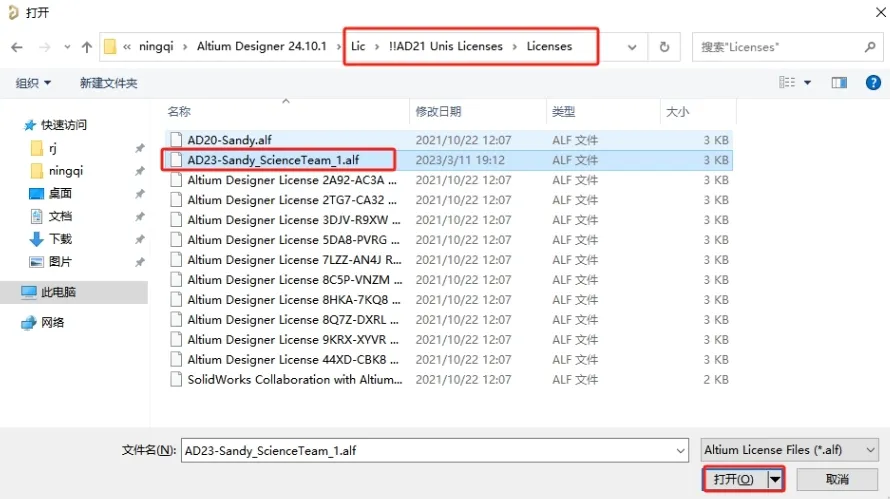Image resolution: width=890 pixels, height=499 pixels.
Task: Open recent locations dropdown arrow
Action: tap(67, 47)
